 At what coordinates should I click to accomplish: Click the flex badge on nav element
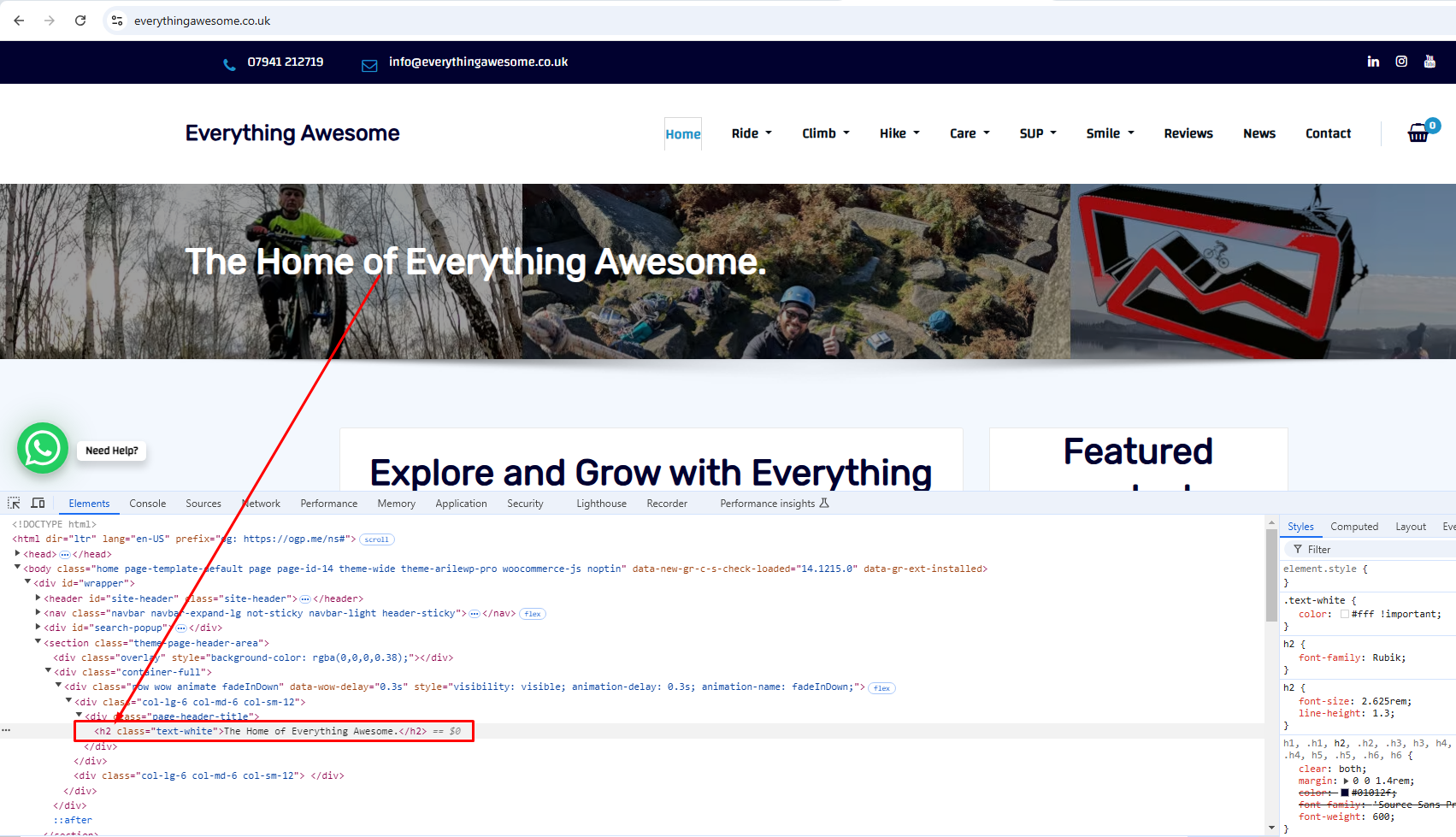[x=533, y=614]
